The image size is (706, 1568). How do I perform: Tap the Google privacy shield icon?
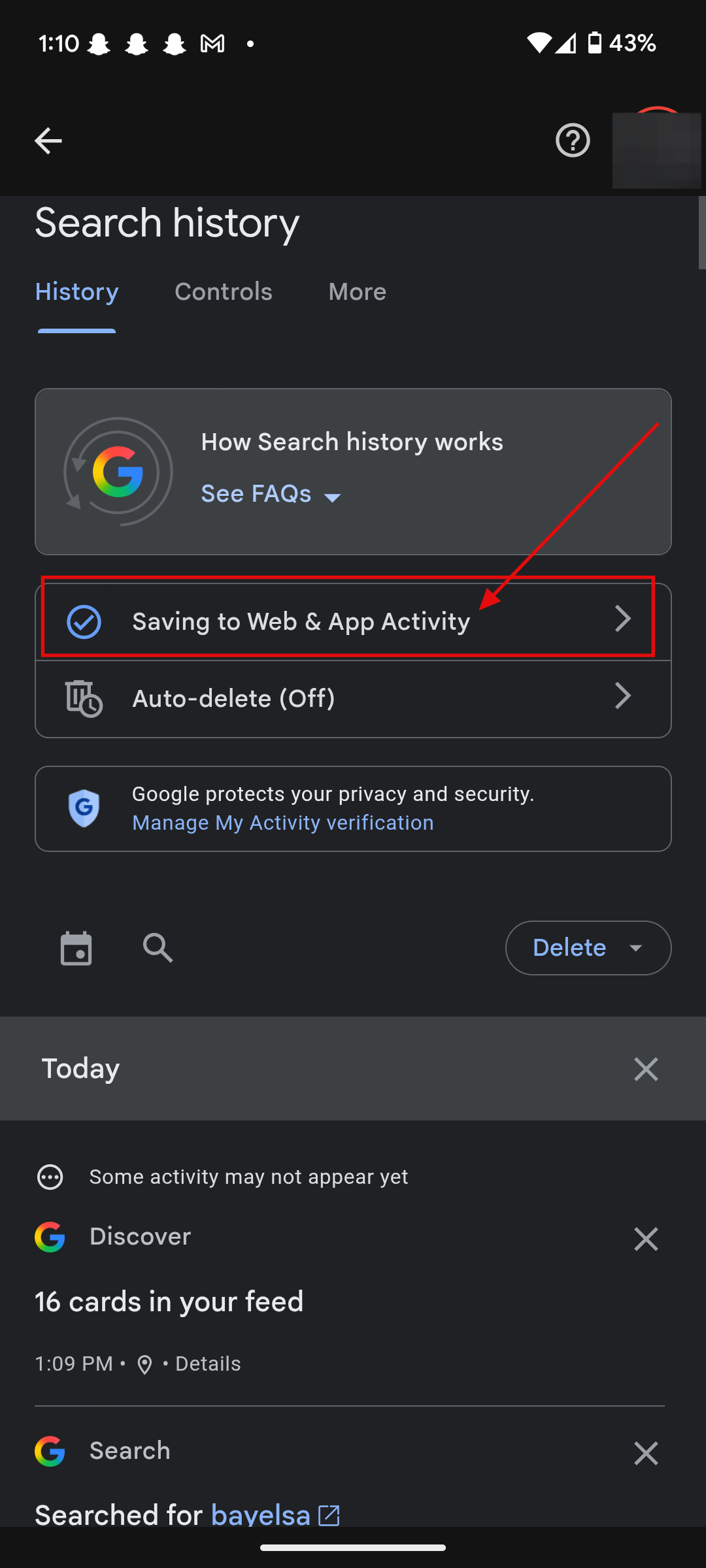point(84,808)
